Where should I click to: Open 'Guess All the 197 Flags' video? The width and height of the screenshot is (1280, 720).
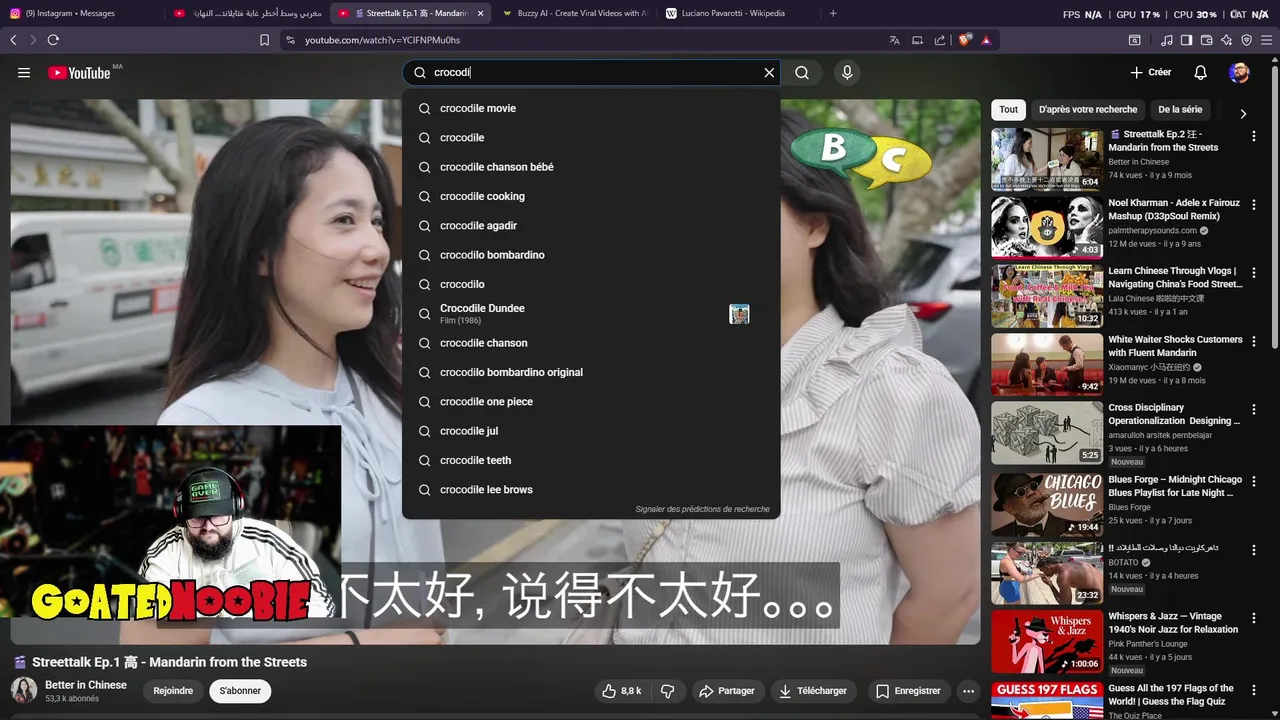coord(1171,695)
